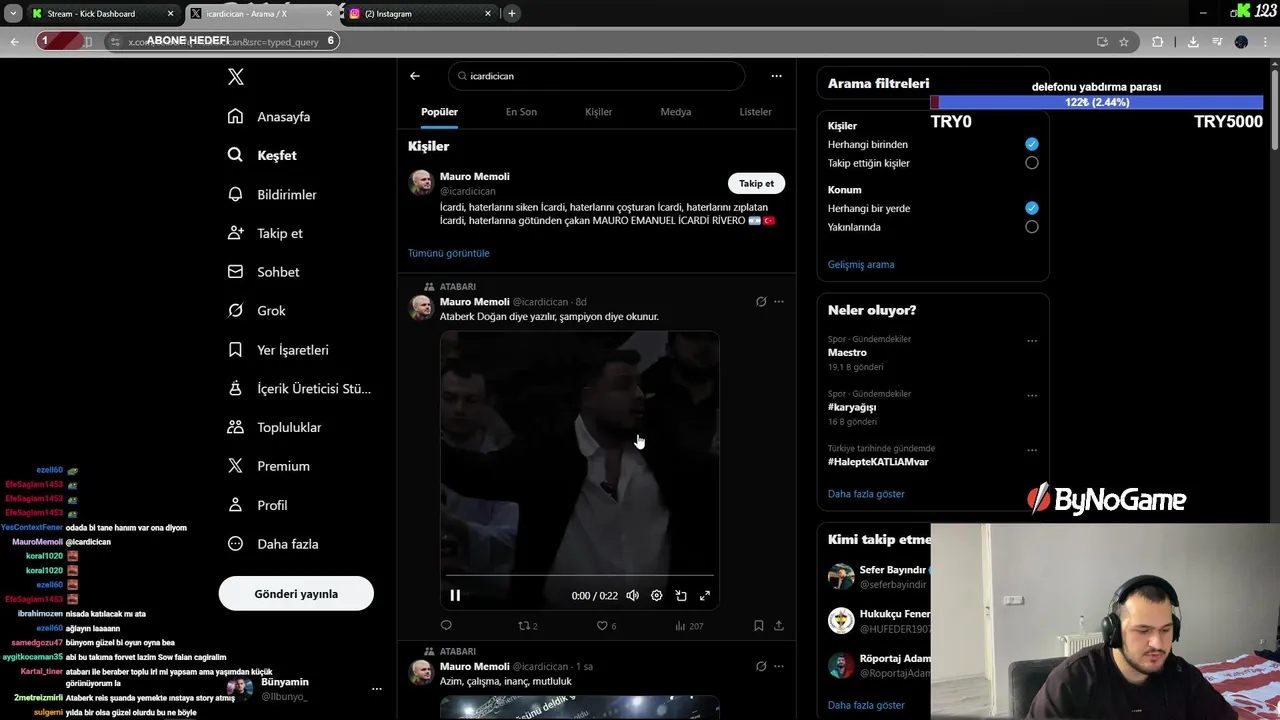This screenshot has width=1280, height=720.
Task: Open Gelişmiş arama link
Action: tap(861, 265)
